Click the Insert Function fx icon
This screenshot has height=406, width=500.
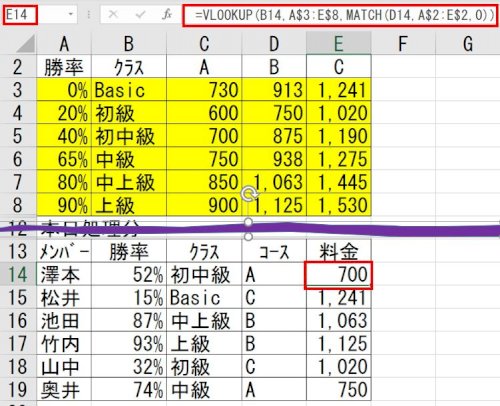(x=166, y=14)
